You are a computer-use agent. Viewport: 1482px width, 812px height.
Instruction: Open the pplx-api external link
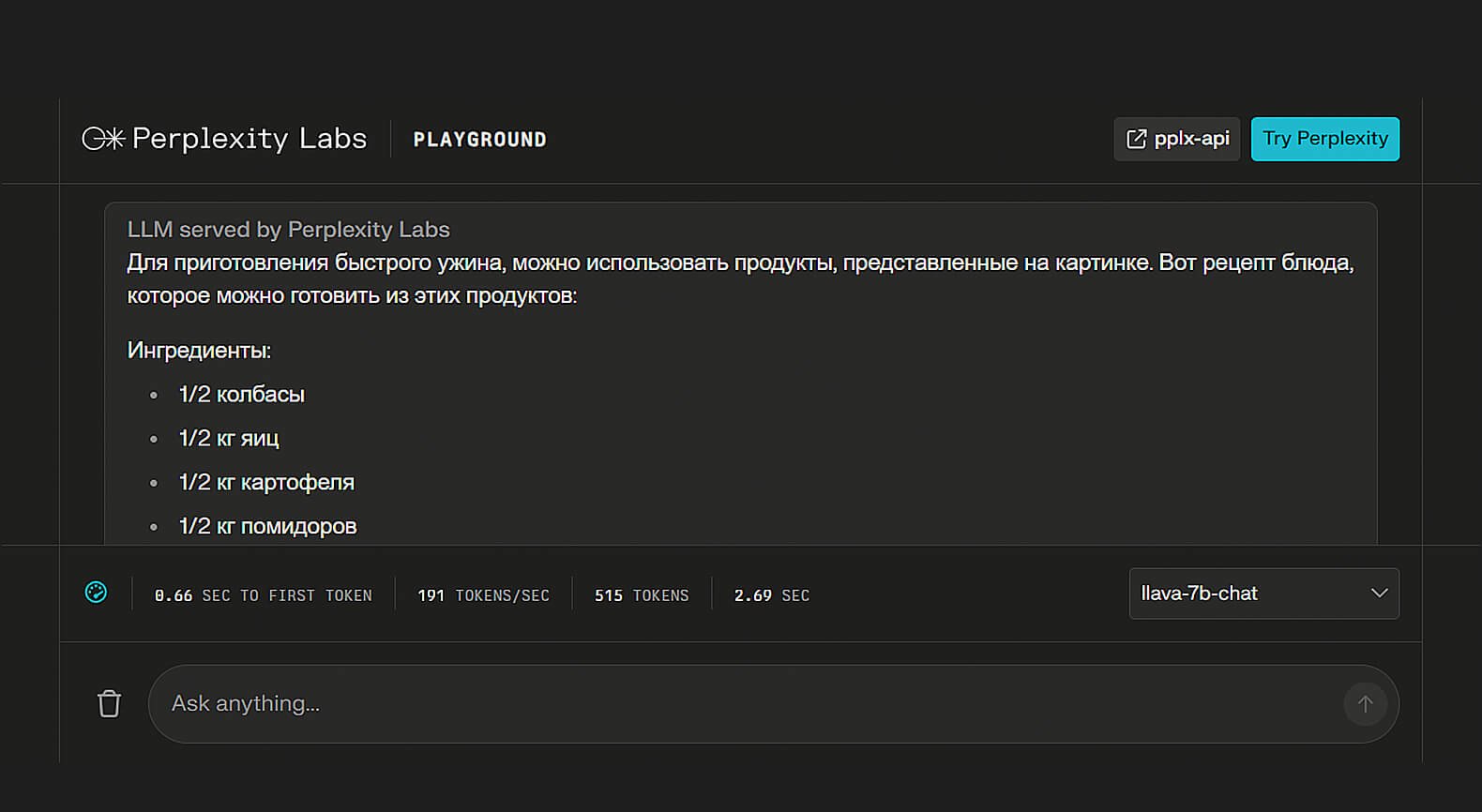1177,139
